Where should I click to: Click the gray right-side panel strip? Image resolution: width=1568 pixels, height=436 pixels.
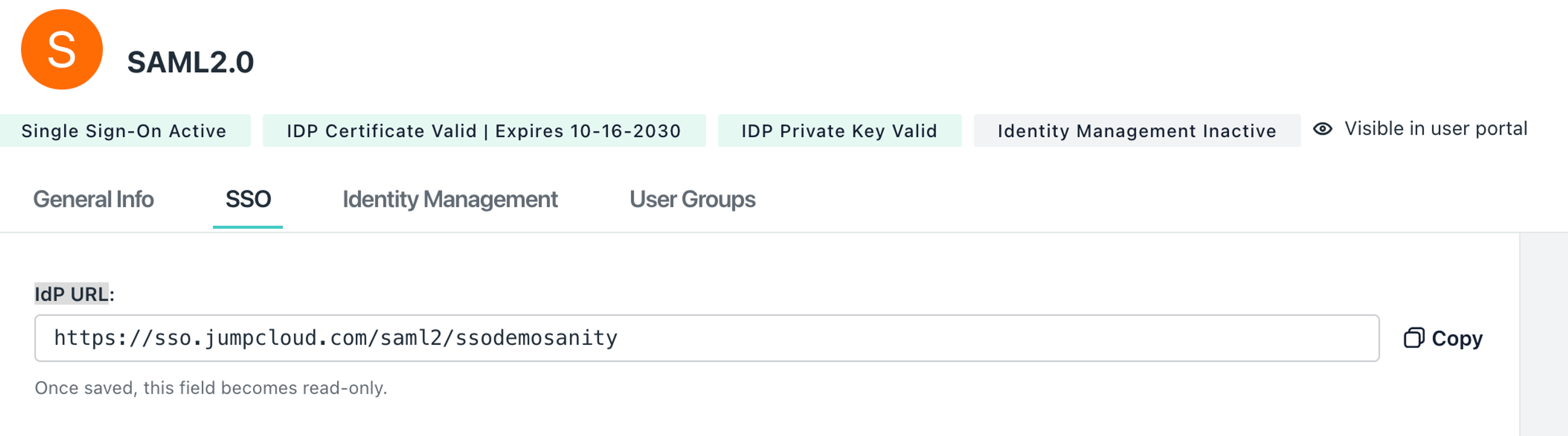[x=1543, y=335]
